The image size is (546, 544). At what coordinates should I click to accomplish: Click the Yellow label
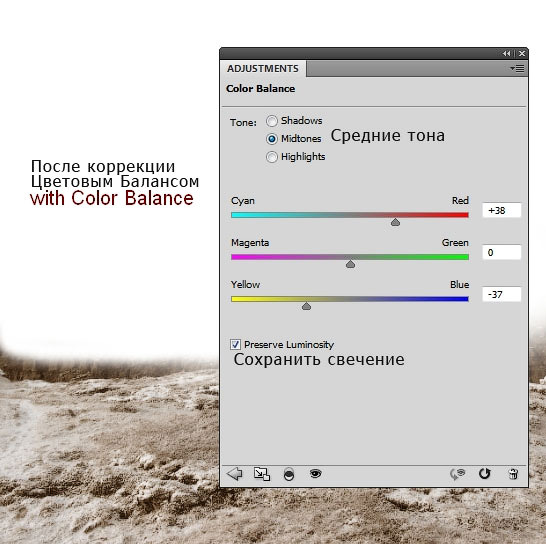click(245, 285)
